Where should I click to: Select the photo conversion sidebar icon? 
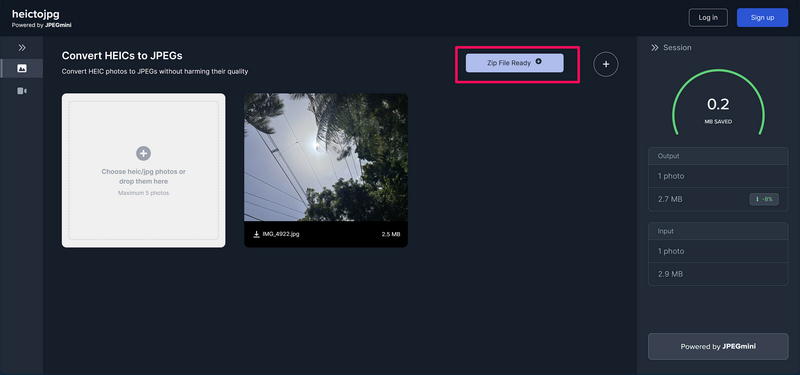(x=21, y=68)
